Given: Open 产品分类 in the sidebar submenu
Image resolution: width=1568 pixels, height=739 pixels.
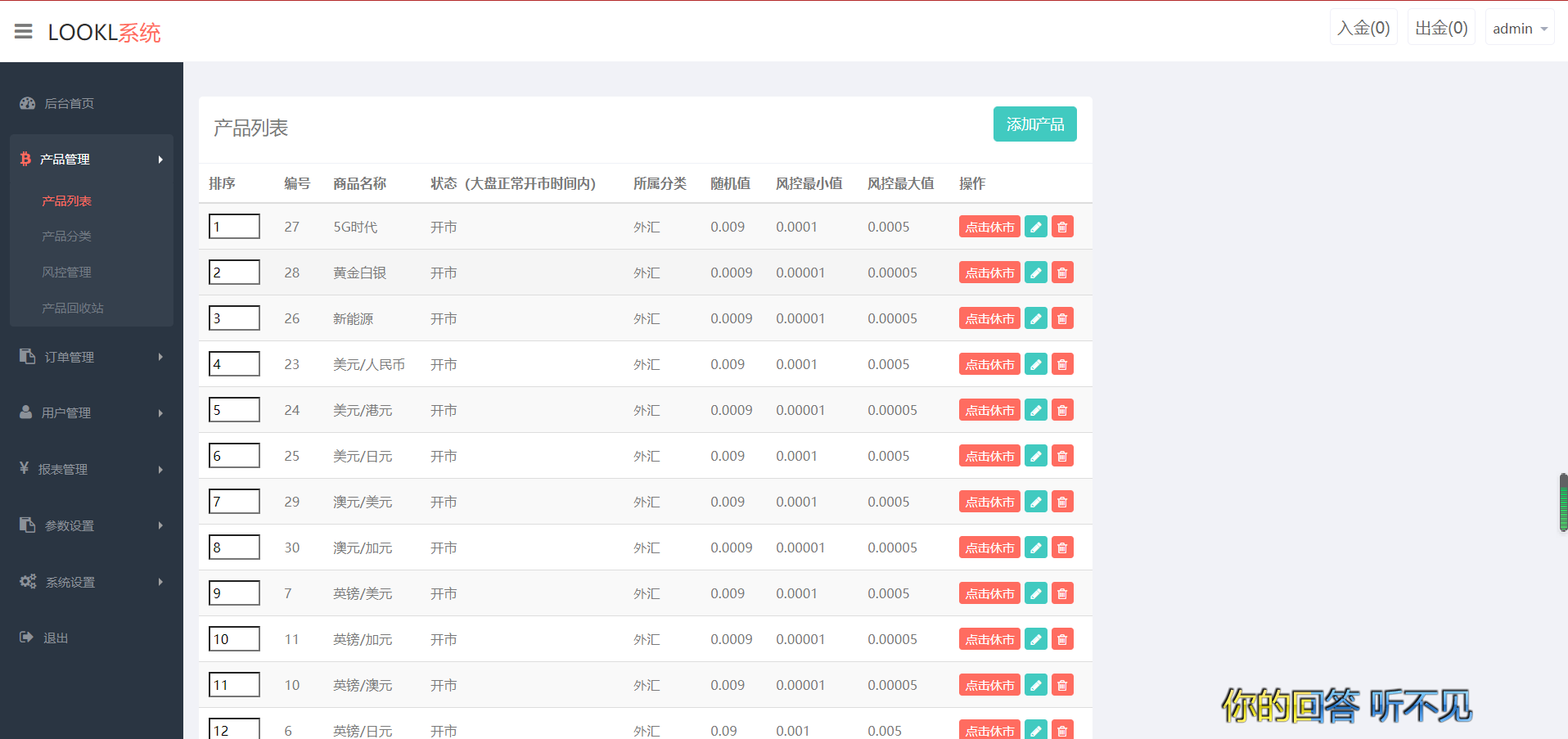Looking at the screenshot, I should 66,236.
